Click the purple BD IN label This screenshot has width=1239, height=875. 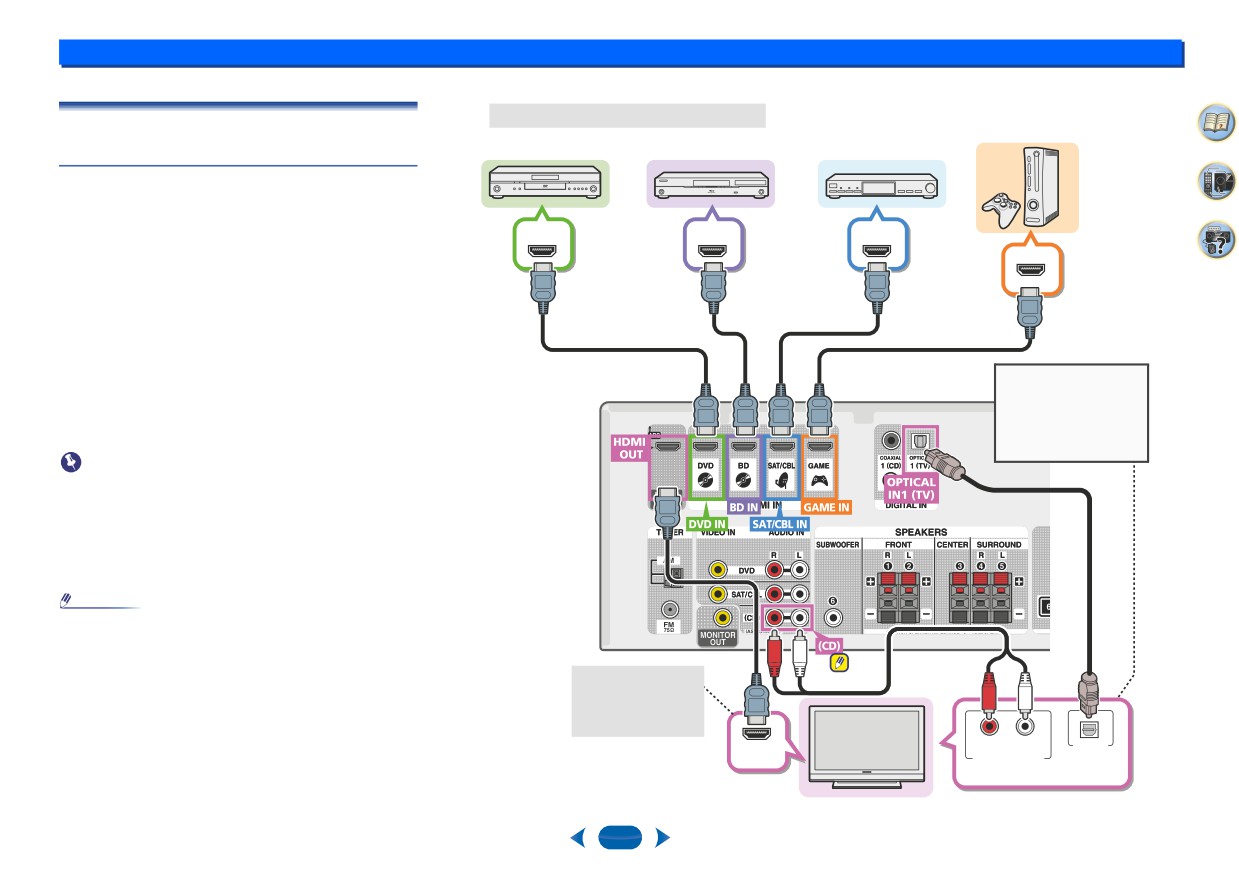pos(744,508)
